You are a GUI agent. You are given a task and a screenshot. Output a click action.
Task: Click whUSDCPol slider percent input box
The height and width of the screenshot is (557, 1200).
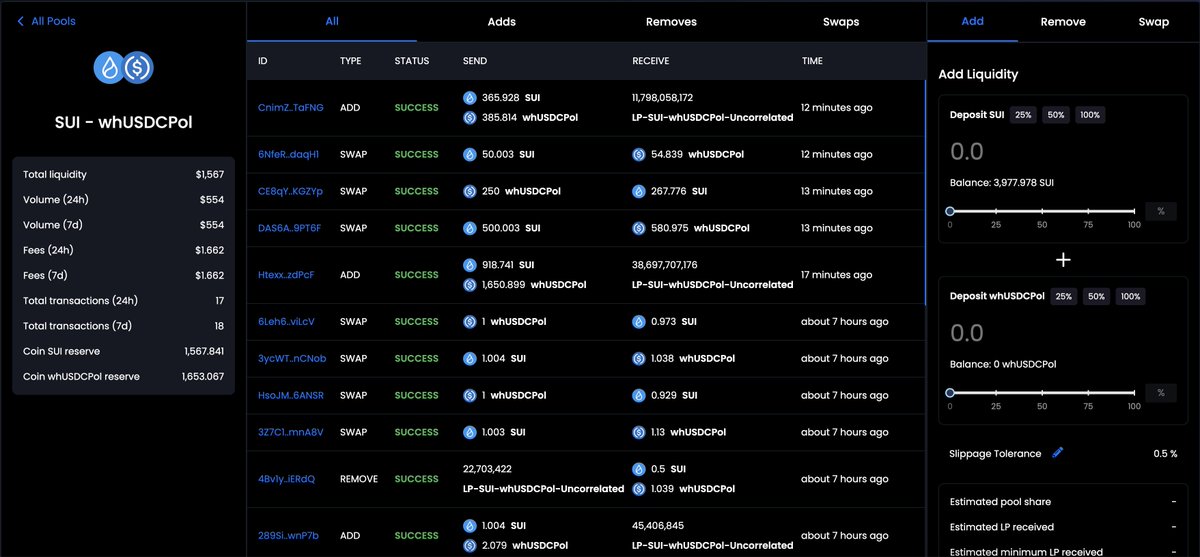click(1160, 393)
